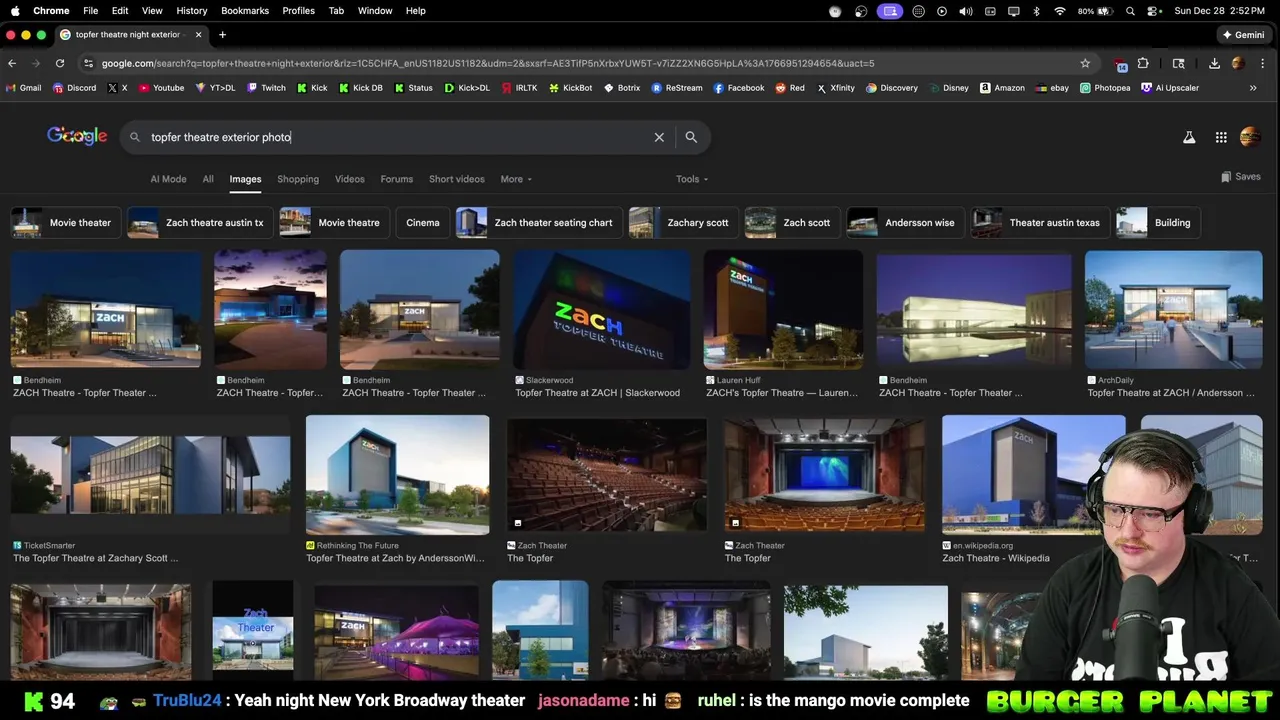Open Search Labs flask icon

1189,137
